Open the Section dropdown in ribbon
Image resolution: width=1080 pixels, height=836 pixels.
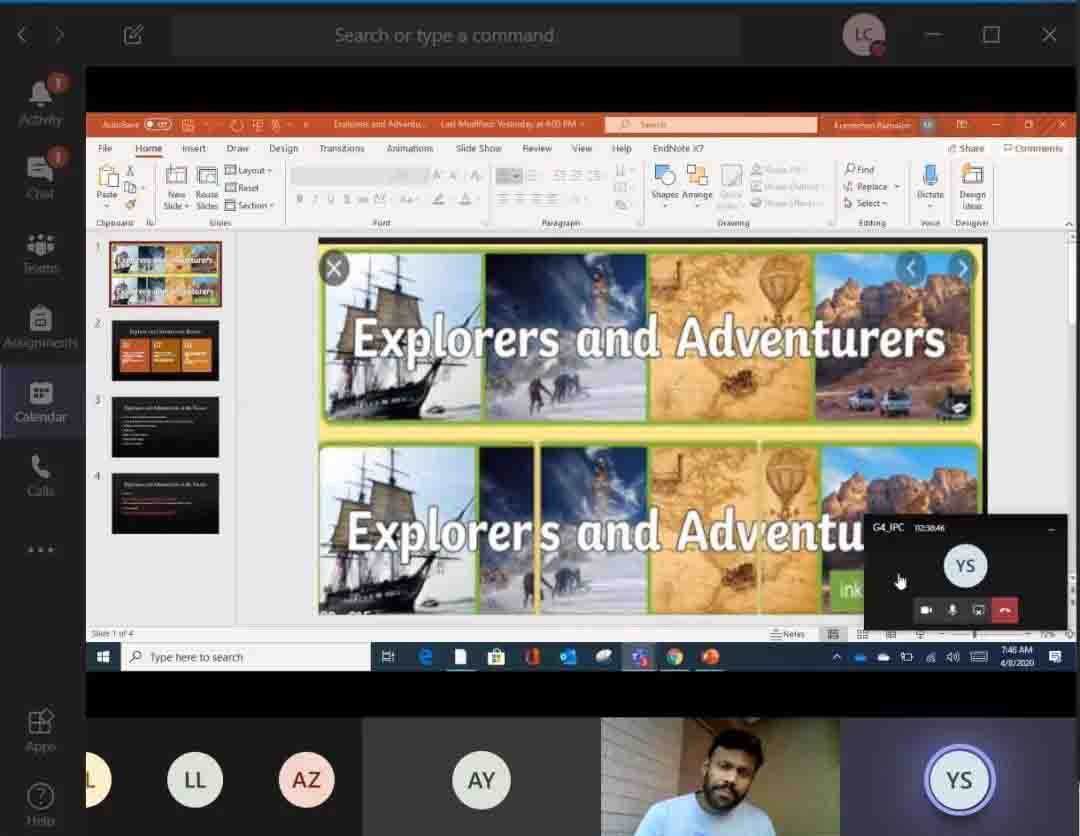pos(249,206)
